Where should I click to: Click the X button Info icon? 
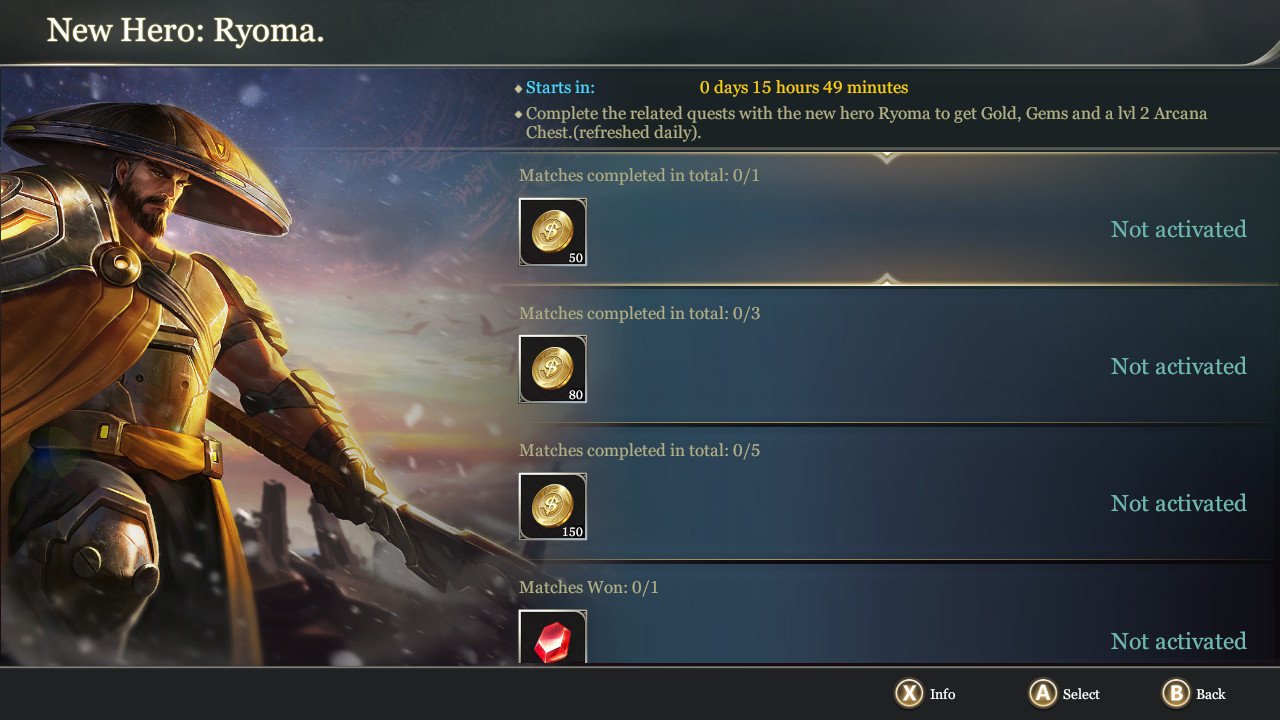click(908, 693)
